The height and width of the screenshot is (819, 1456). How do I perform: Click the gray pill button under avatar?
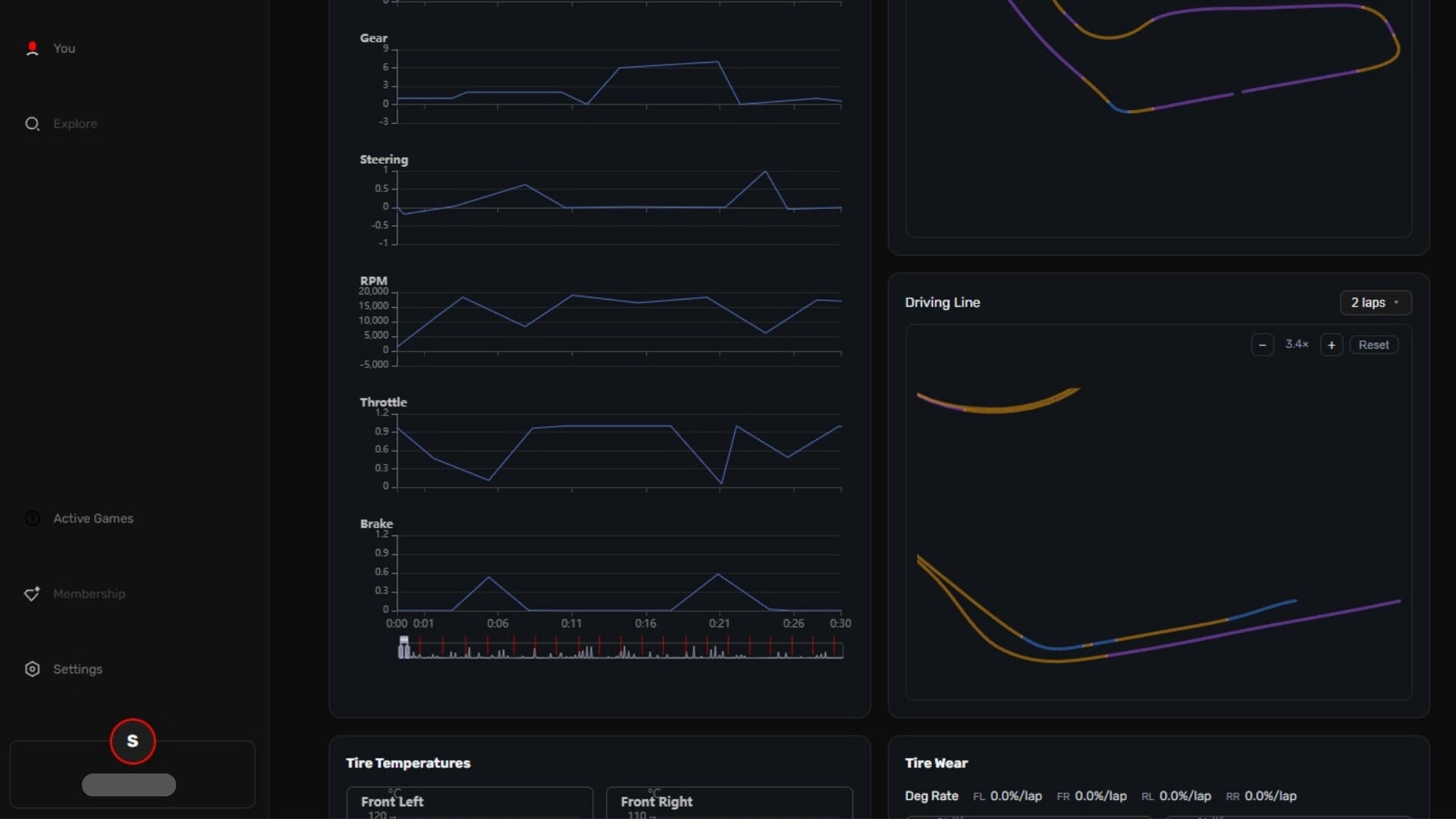click(x=129, y=785)
